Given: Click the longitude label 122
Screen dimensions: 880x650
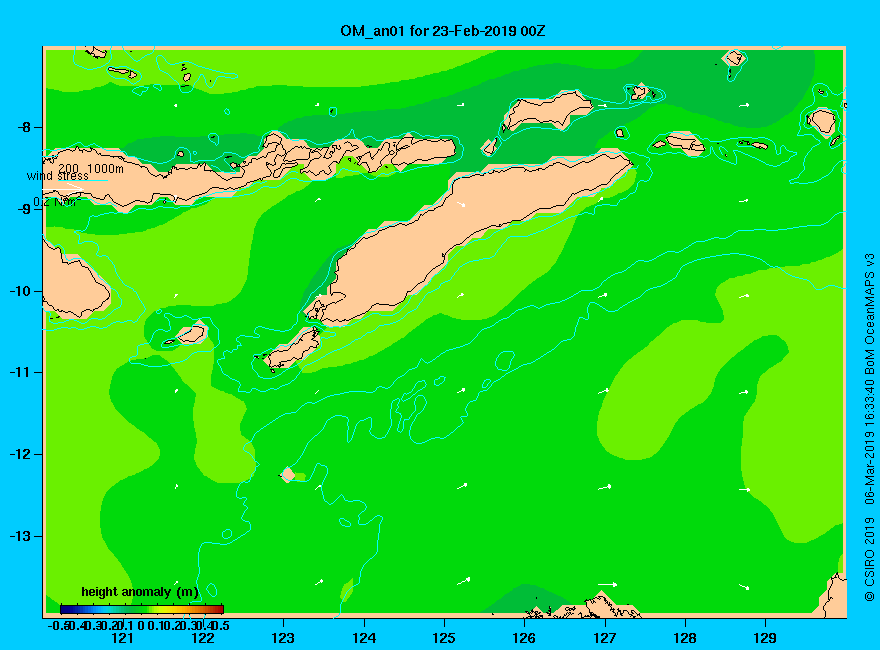Looking at the screenshot, I should (x=203, y=638).
